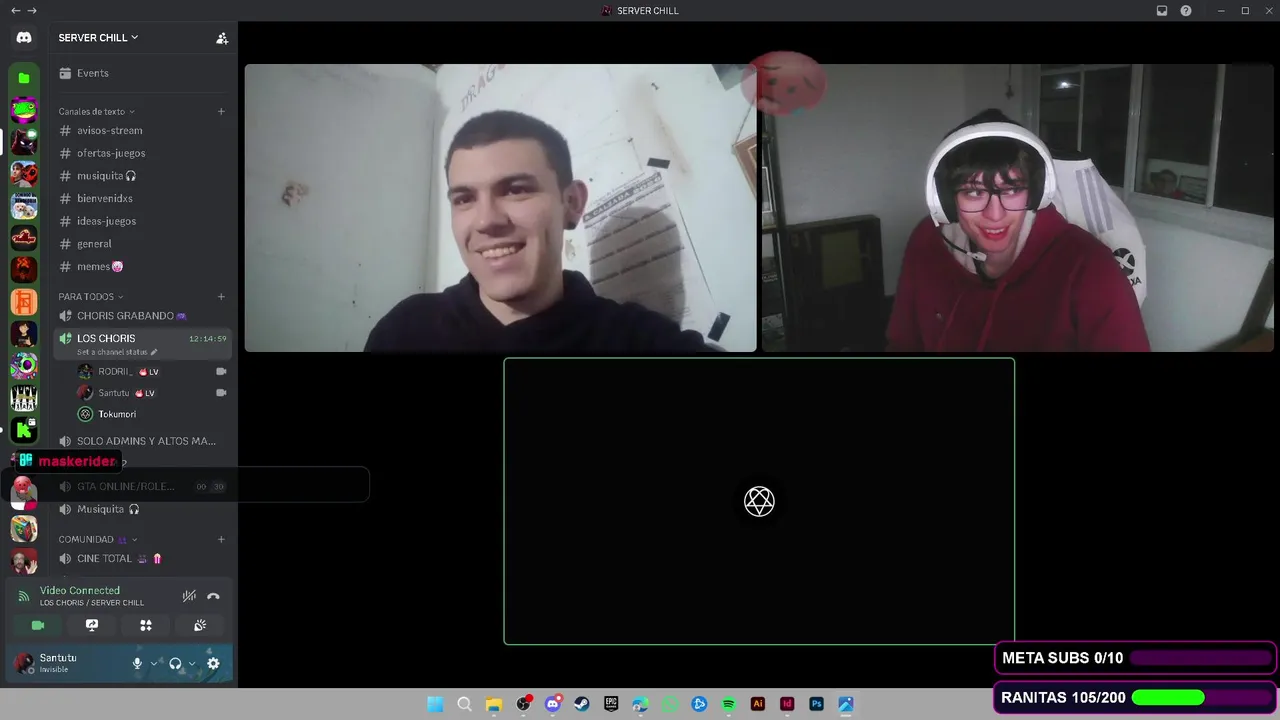Image resolution: width=1280 pixels, height=720 pixels.
Task: Go back with the left arrow
Action: [x=15, y=11]
